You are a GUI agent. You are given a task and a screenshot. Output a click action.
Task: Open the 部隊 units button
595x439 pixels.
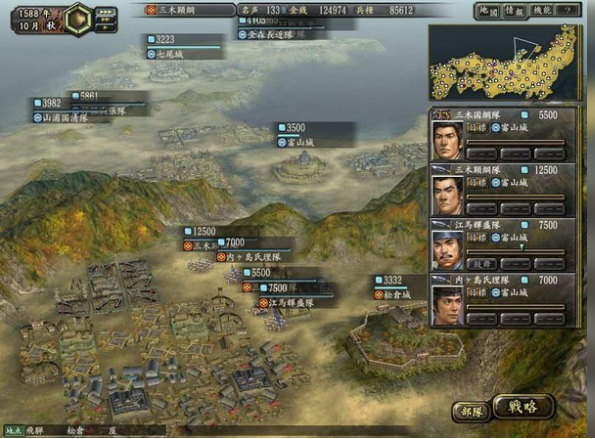[x=472, y=412]
